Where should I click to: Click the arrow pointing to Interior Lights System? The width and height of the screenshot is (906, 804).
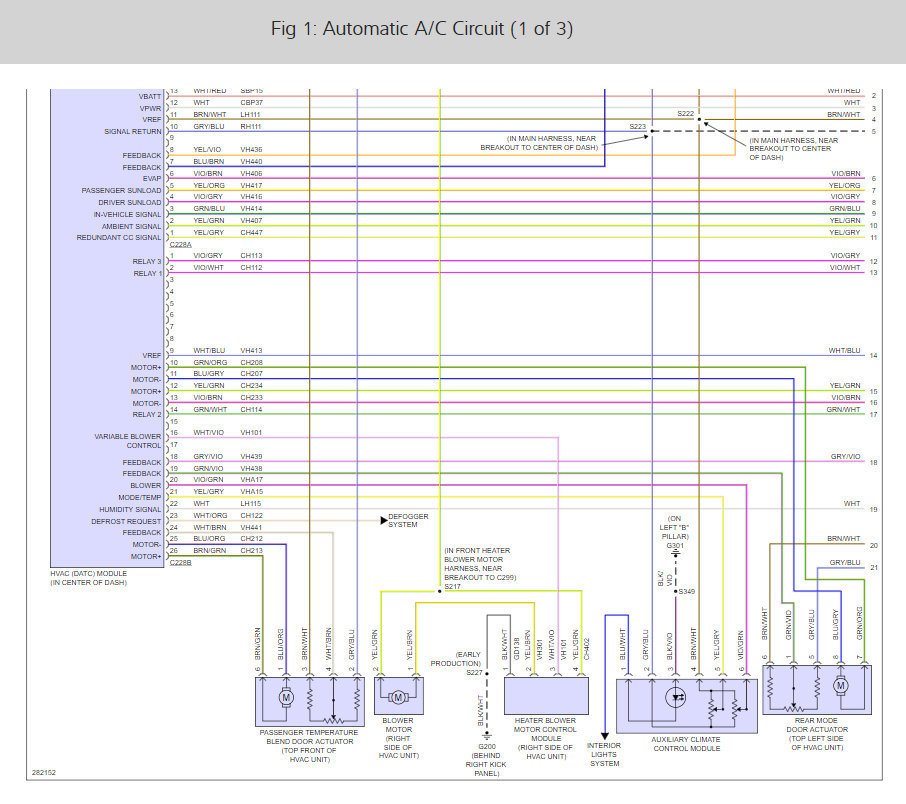click(x=604, y=737)
